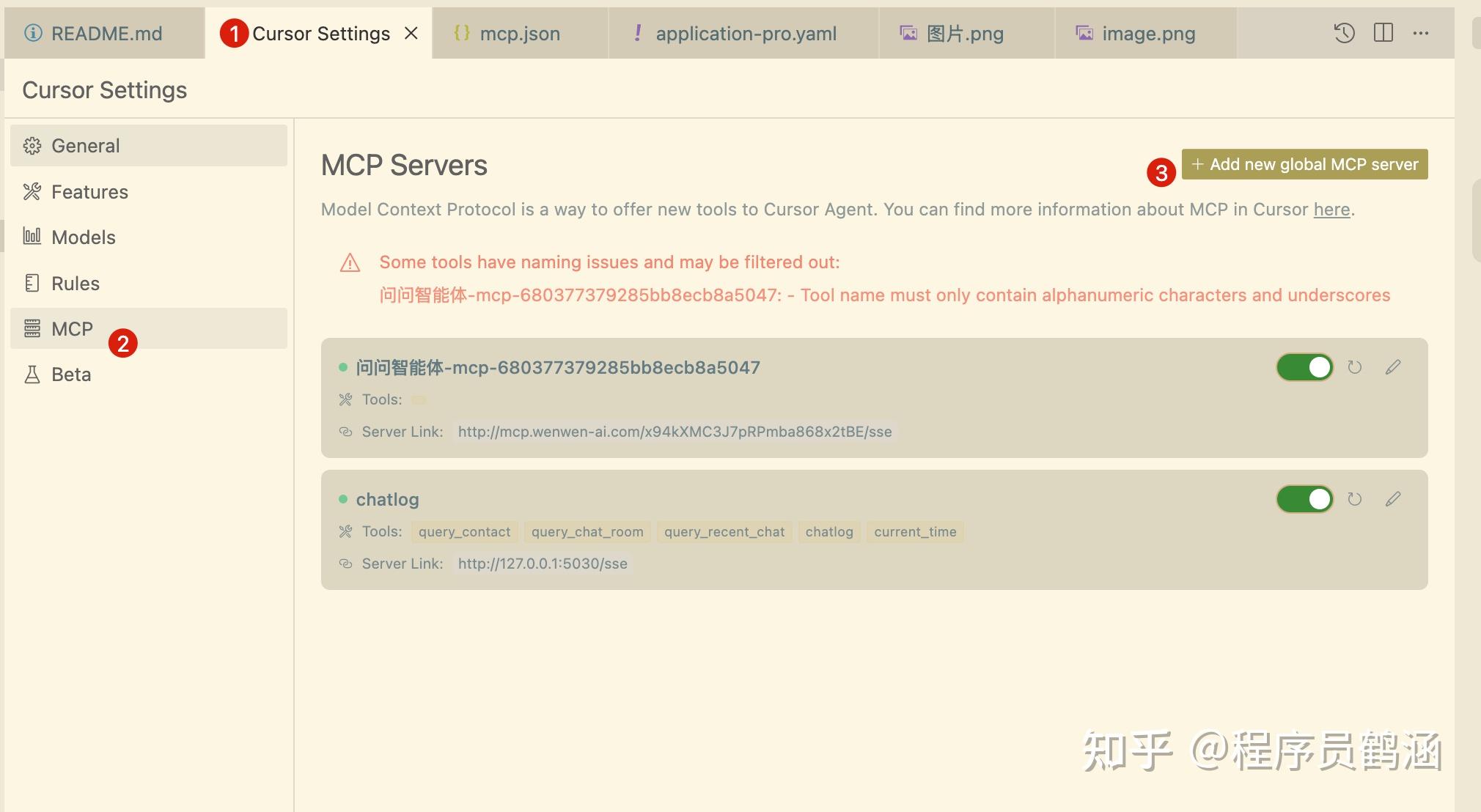This screenshot has width=1481, height=812.
Task: Click the query_contact tool tag
Action: 464,531
